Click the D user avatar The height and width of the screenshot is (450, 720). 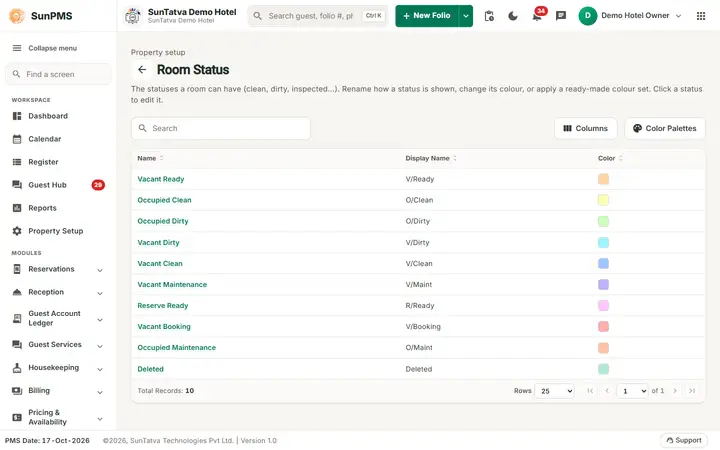[587, 16]
